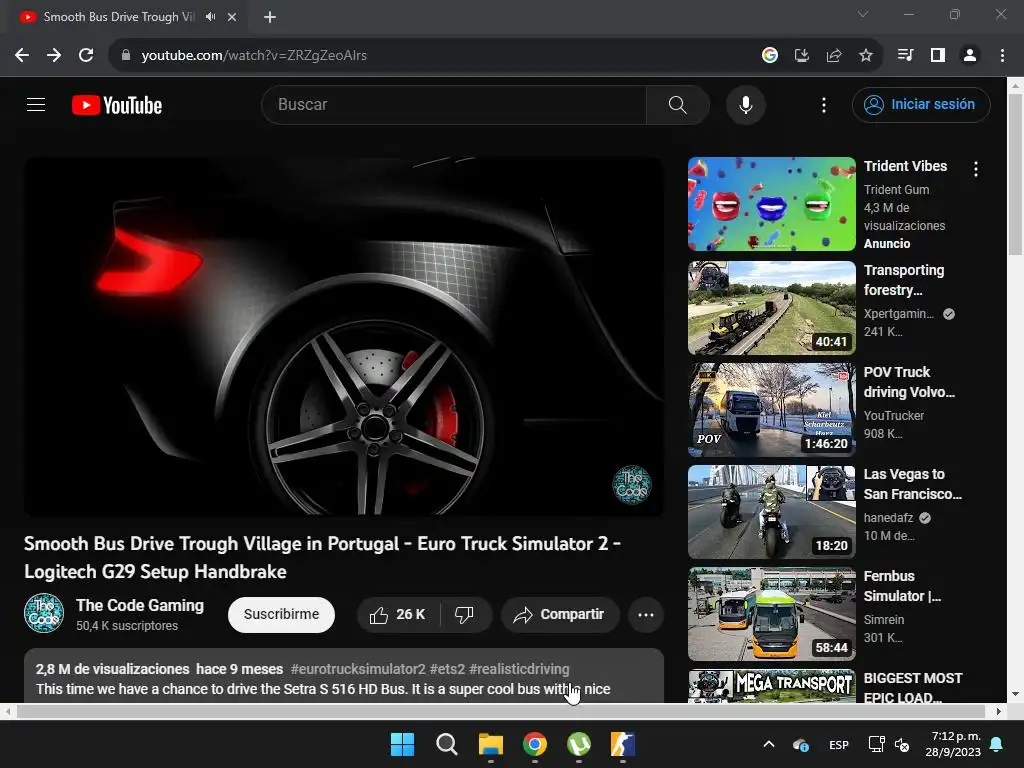Open Google icon in the address bar

tap(770, 56)
